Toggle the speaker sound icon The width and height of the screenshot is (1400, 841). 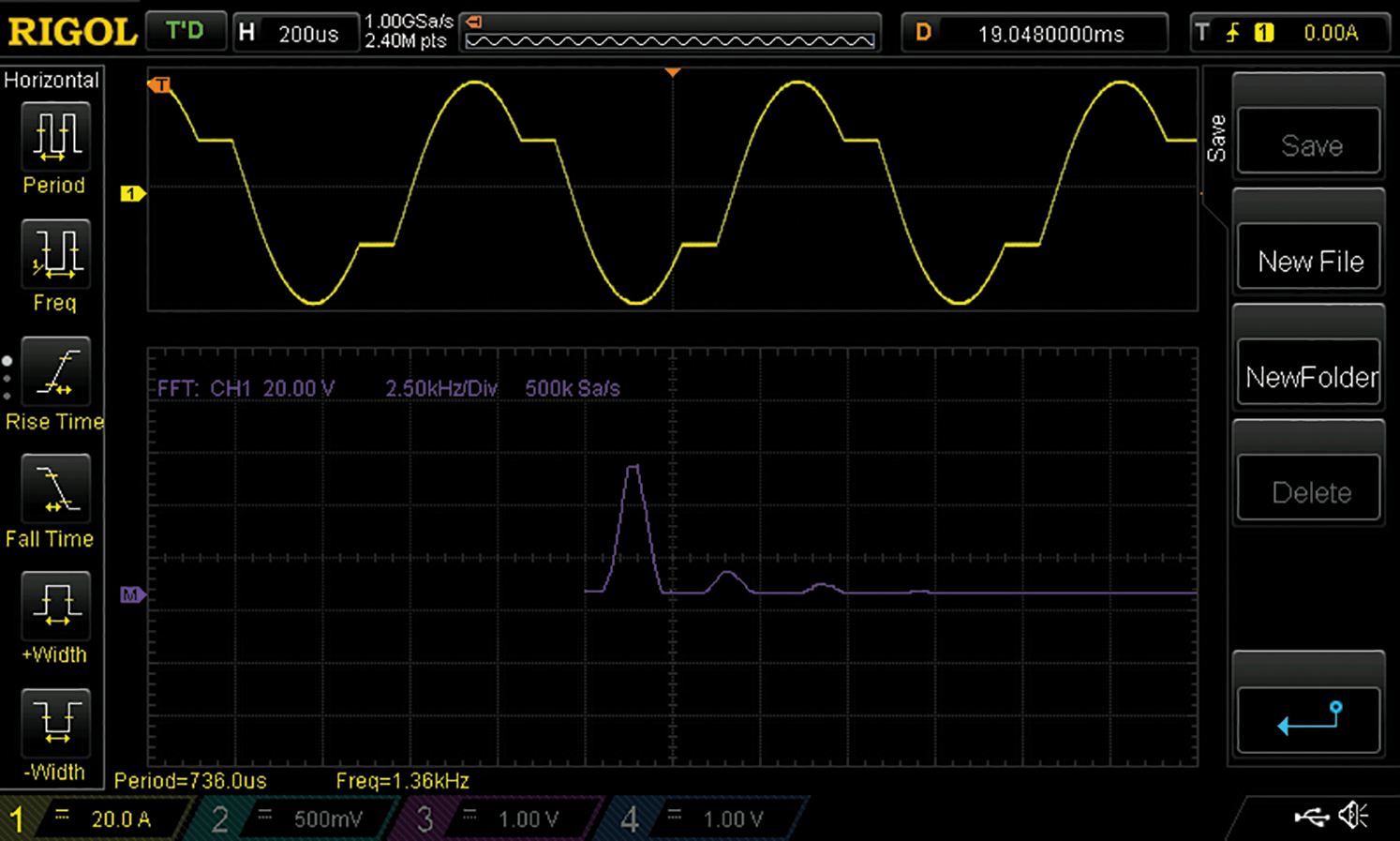(1354, 817)
